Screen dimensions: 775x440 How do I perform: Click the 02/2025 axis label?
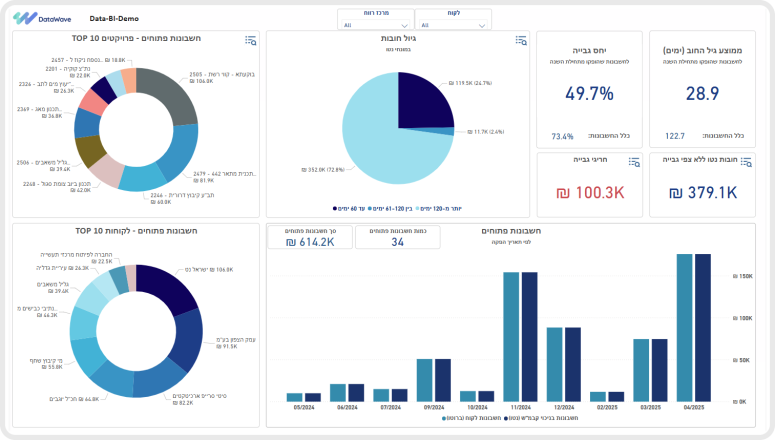607,408
